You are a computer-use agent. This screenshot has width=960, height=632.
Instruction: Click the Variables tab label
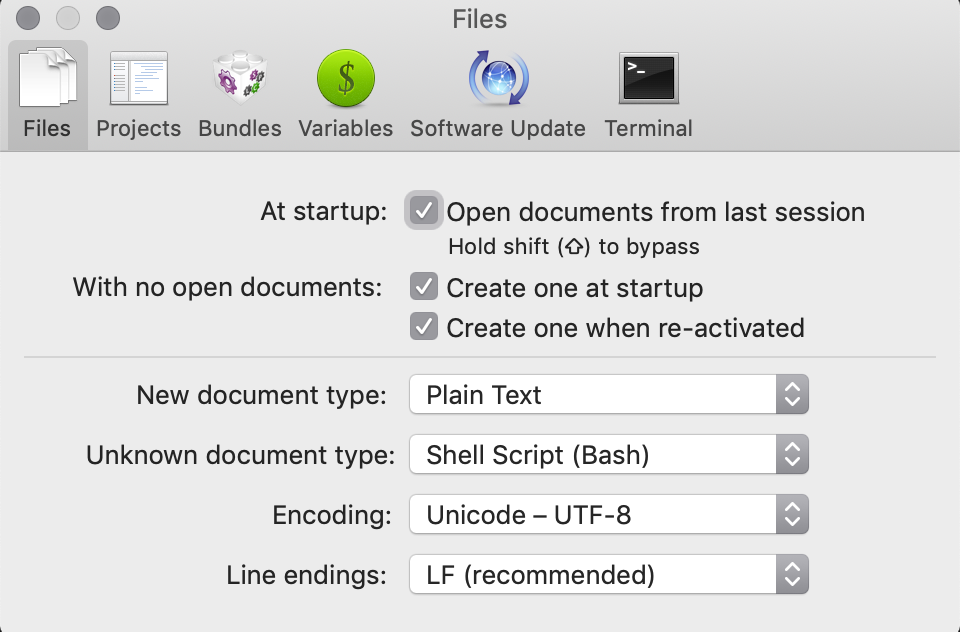pyautogui.click(x=345, y=129)
